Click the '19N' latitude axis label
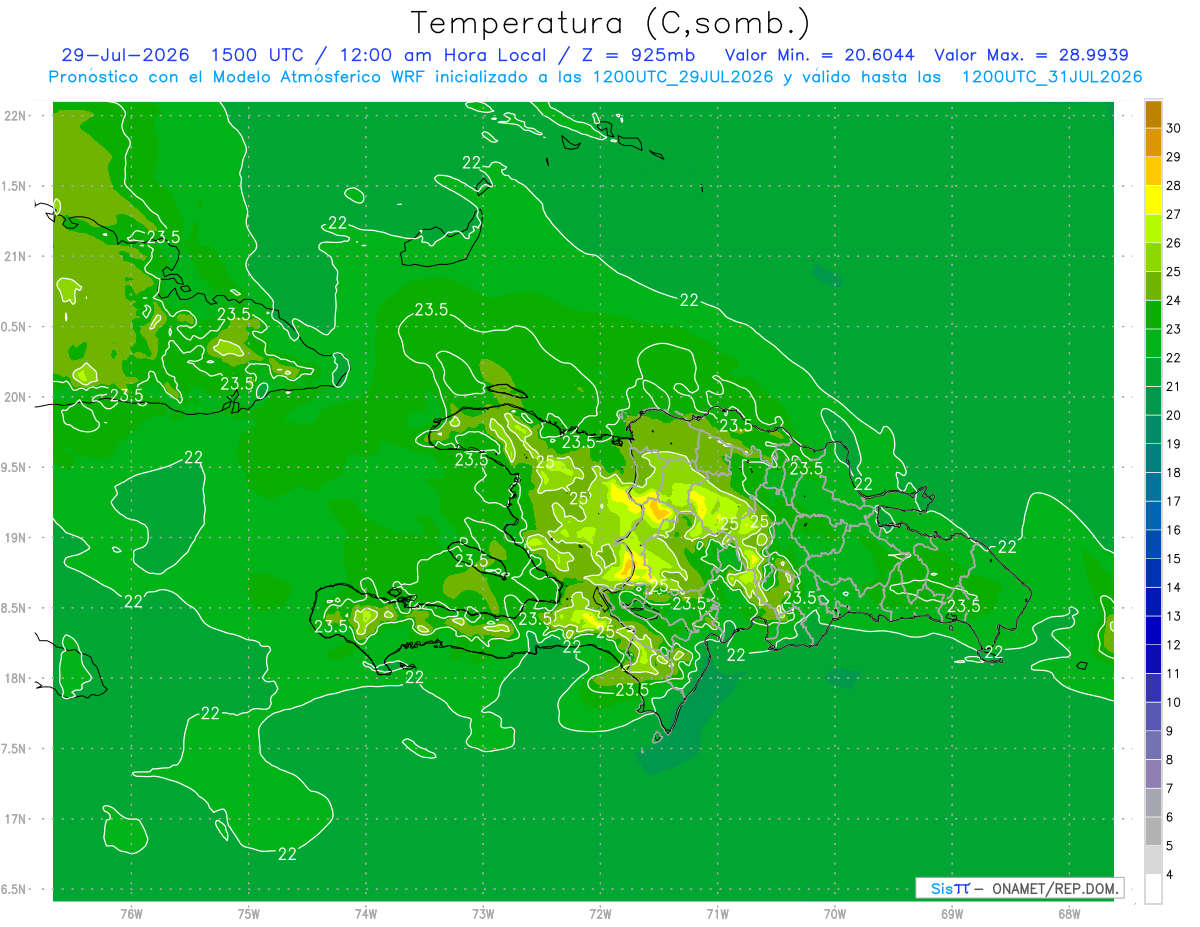1200x927 pixels. pos(15,538)
